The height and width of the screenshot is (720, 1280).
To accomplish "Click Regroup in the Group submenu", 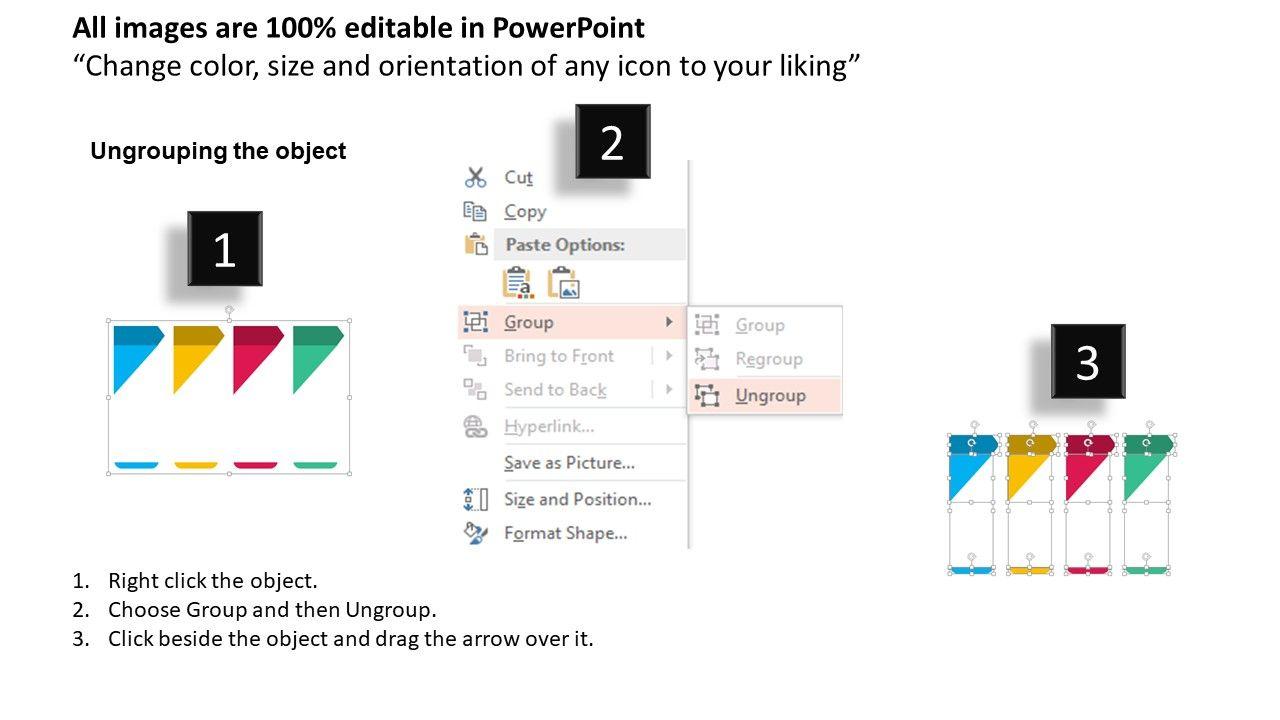I will (768, 359).
